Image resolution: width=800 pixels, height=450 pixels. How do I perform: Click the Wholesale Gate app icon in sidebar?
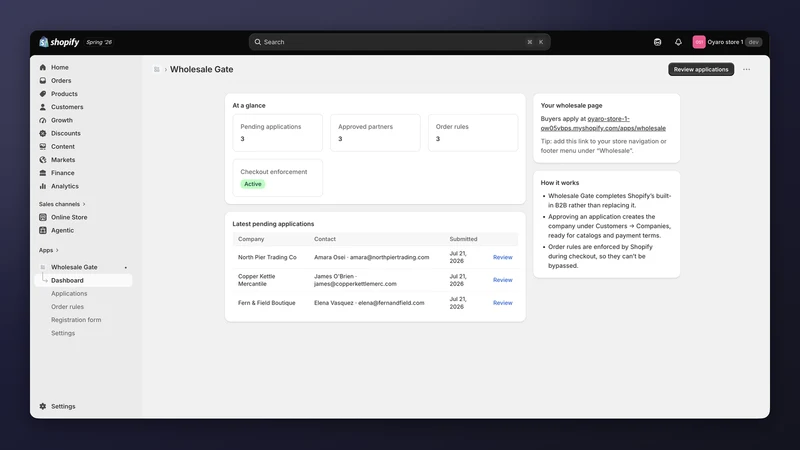(x=43, y=267)
